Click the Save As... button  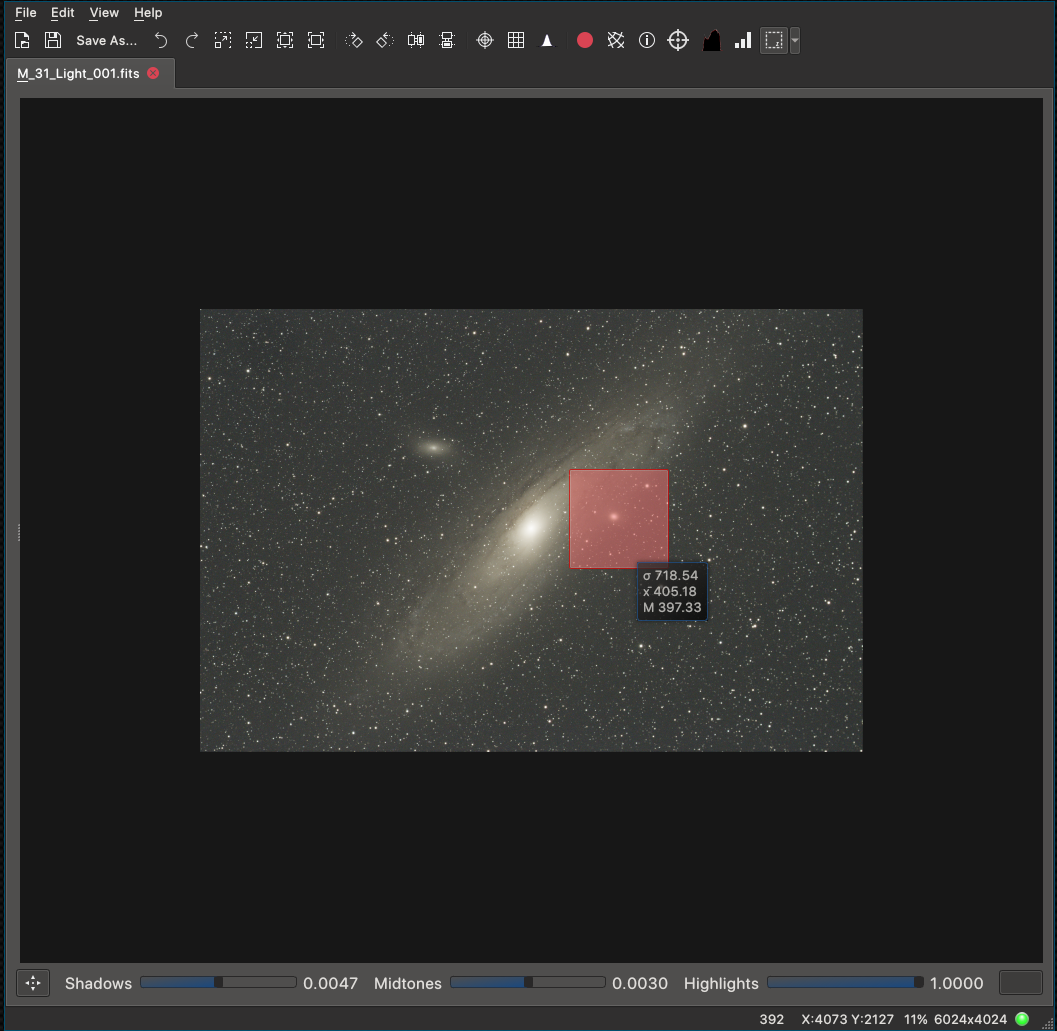(106, 40)
